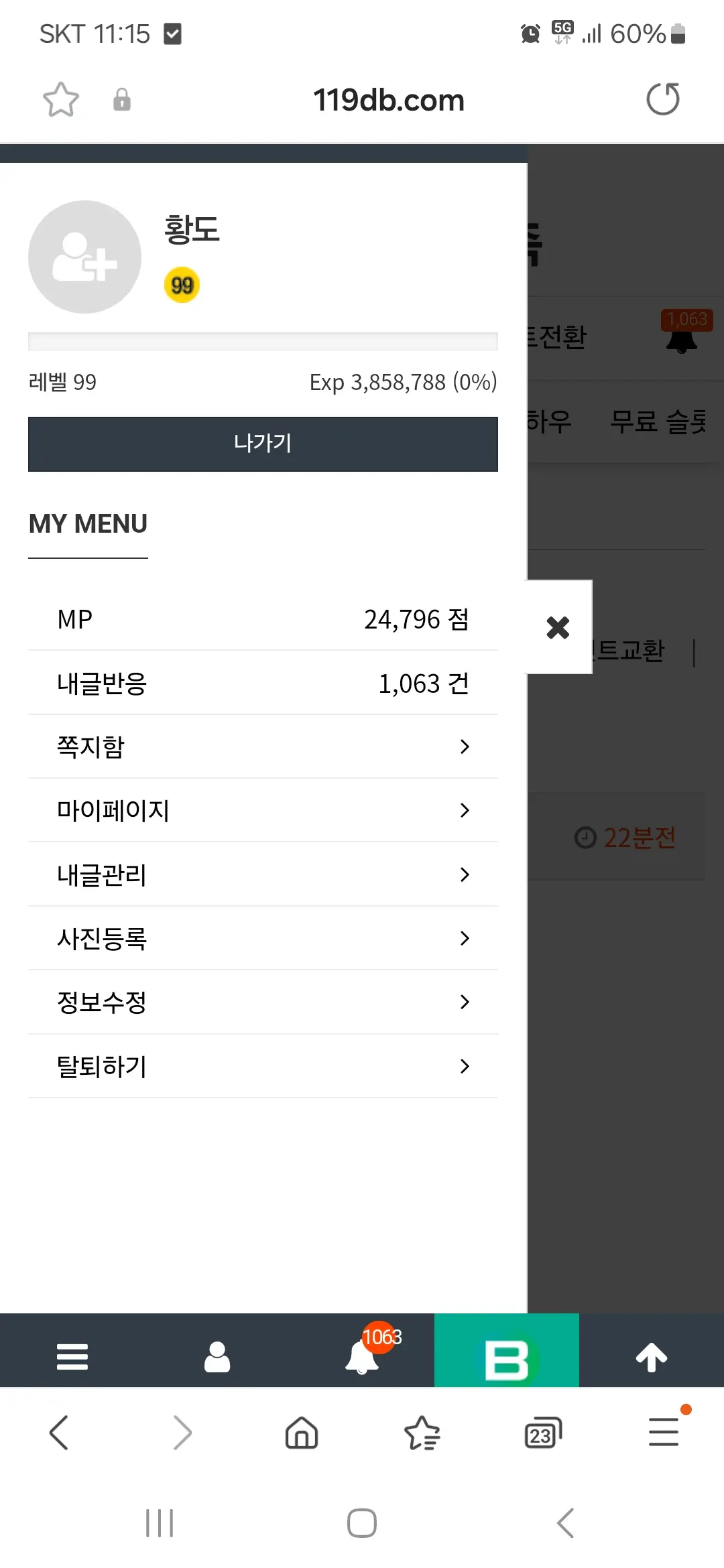Open the hamburger menu in bottom bar
724x1568 pixels.
pyautogui.click(x=72, y=1357)
